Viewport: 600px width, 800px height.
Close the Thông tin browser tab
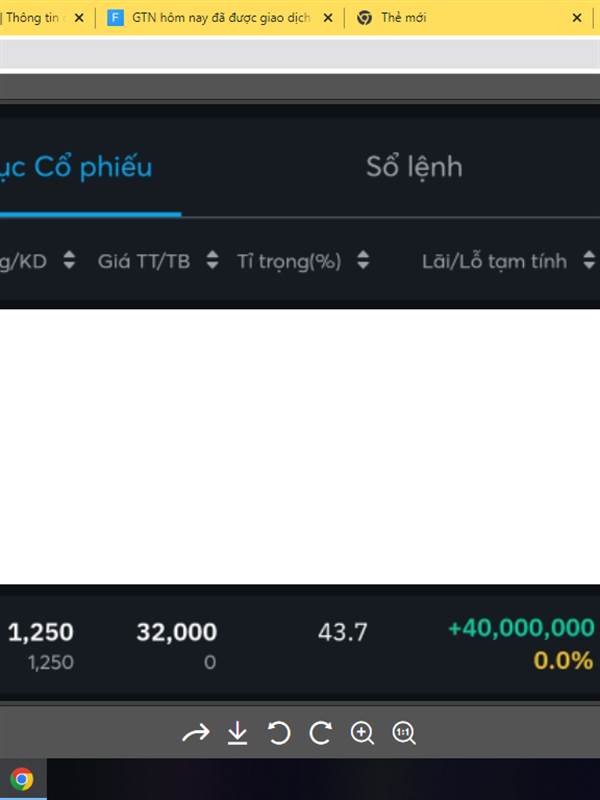point(79,18)
